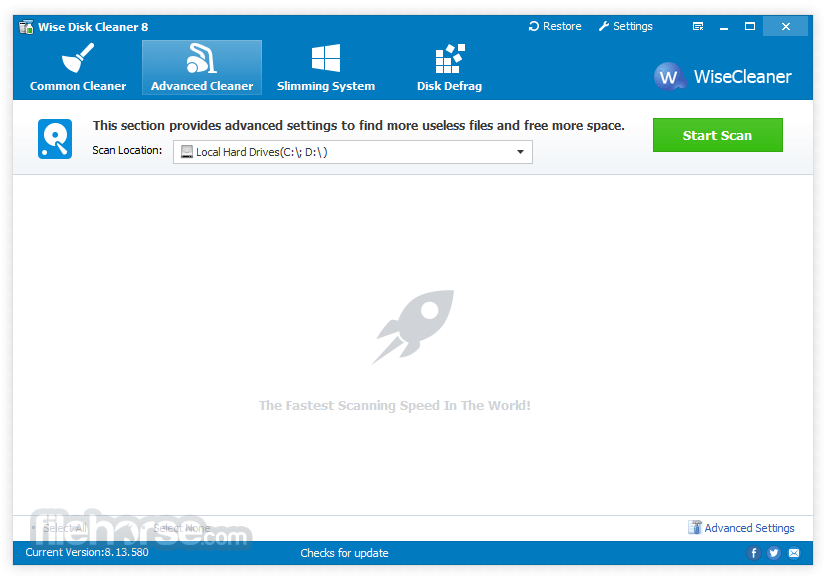This screenshot has height=581, width=828.
Task: Click the Current Version:8.13.580 text
Action: (87, 552)
